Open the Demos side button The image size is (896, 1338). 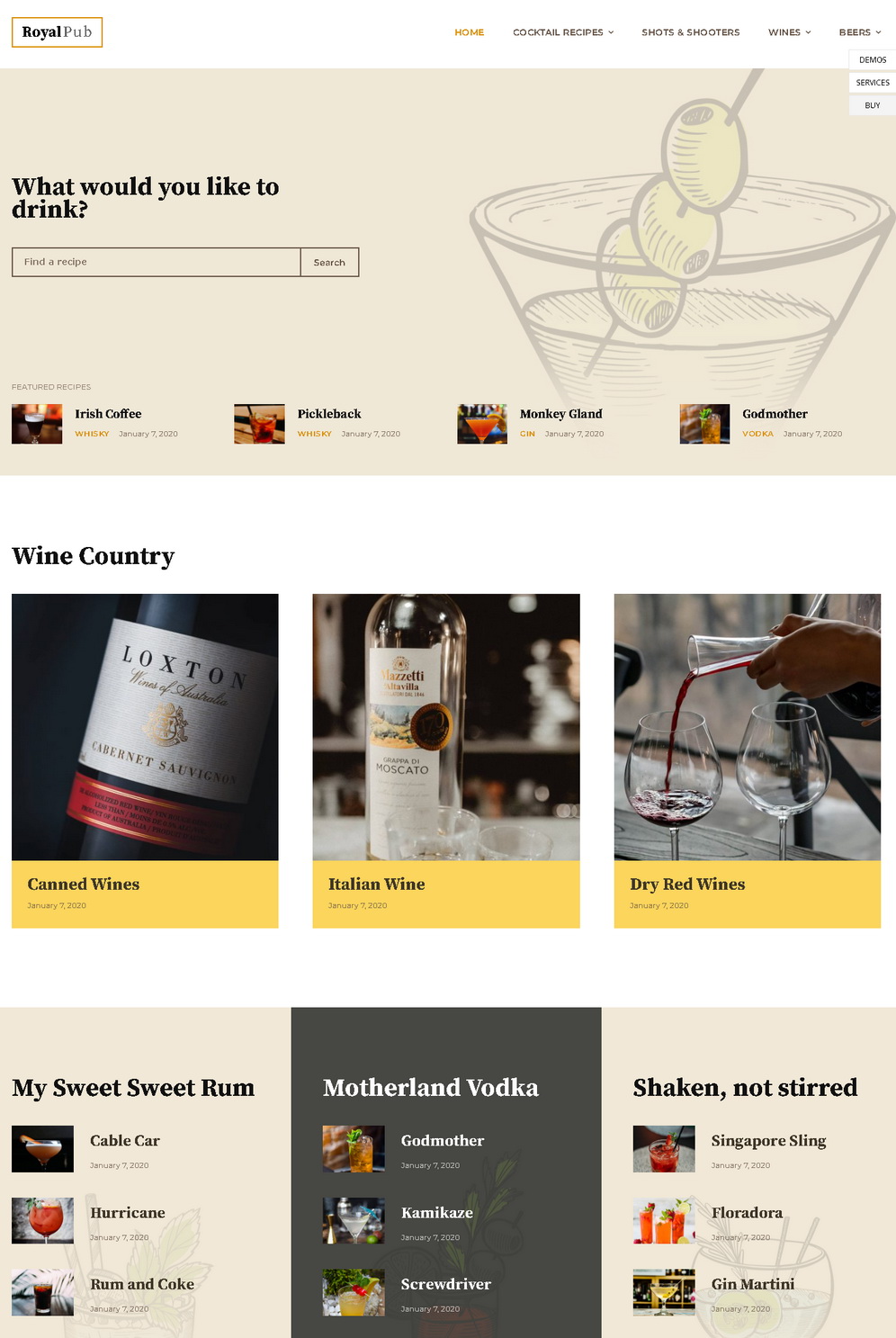coord(873,60)
